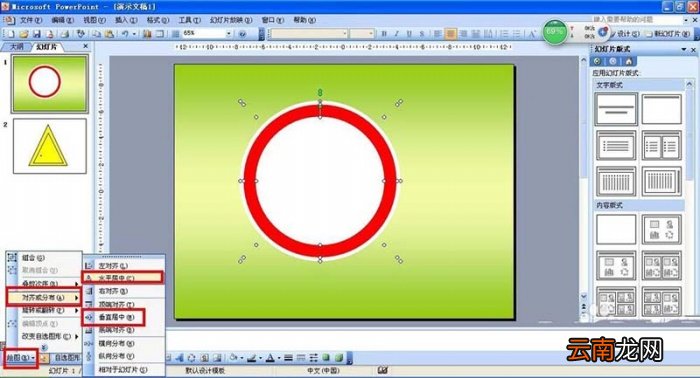700x378 pixels.
Task: Click the Undo arrow icon
Action: (x=125, y=34)
